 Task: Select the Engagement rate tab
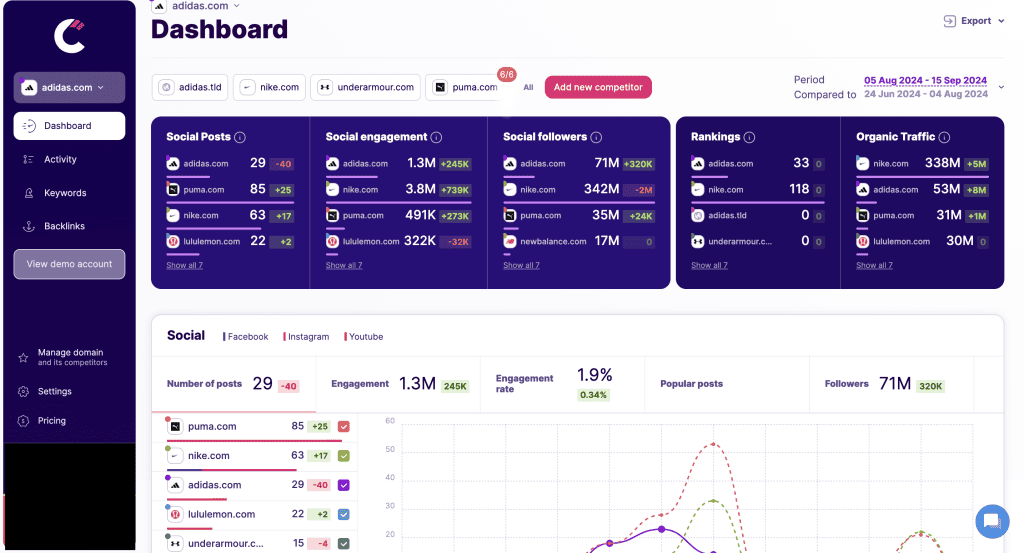coord(562,384)
